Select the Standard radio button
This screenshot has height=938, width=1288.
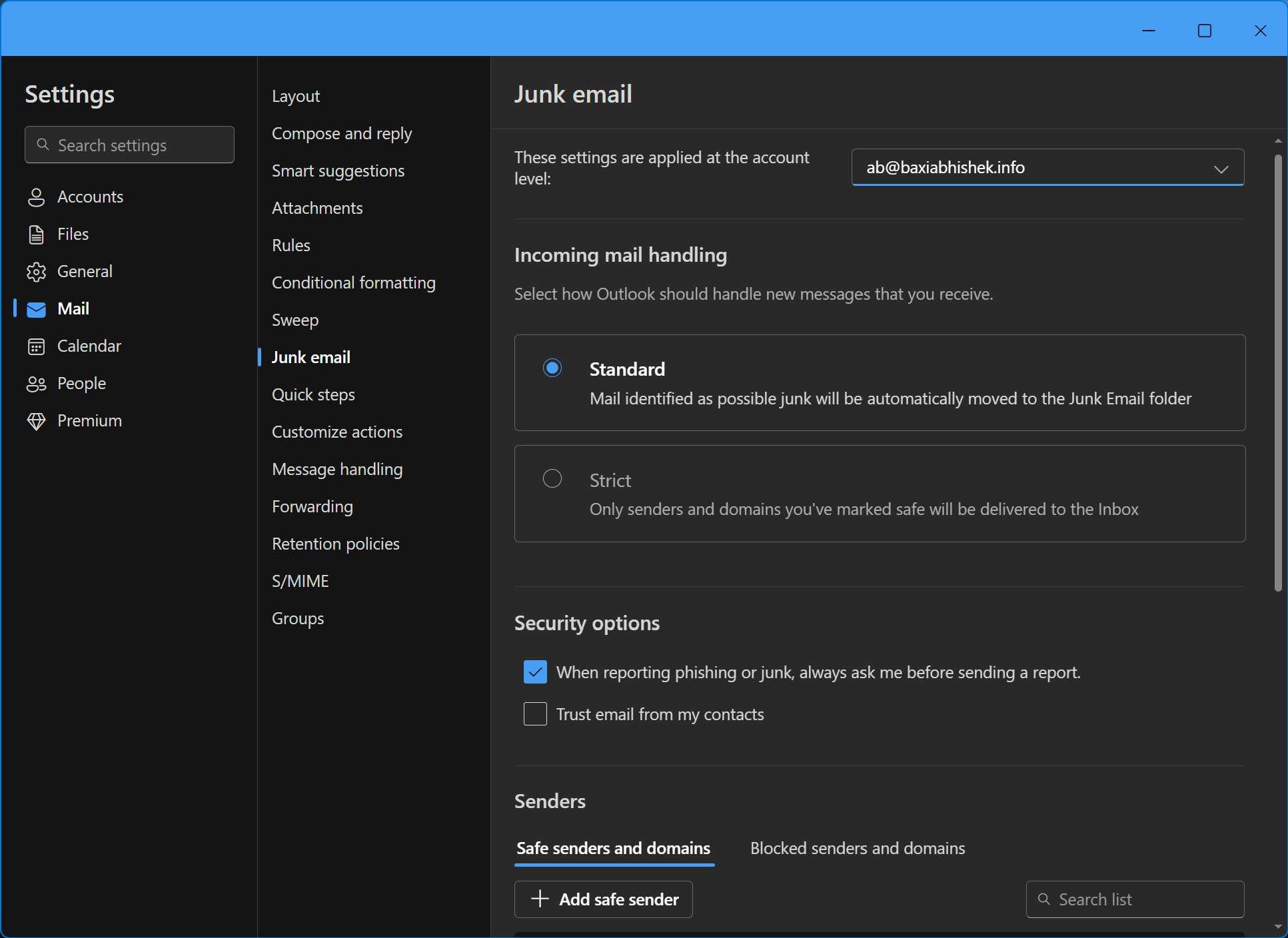pos(552,368)
